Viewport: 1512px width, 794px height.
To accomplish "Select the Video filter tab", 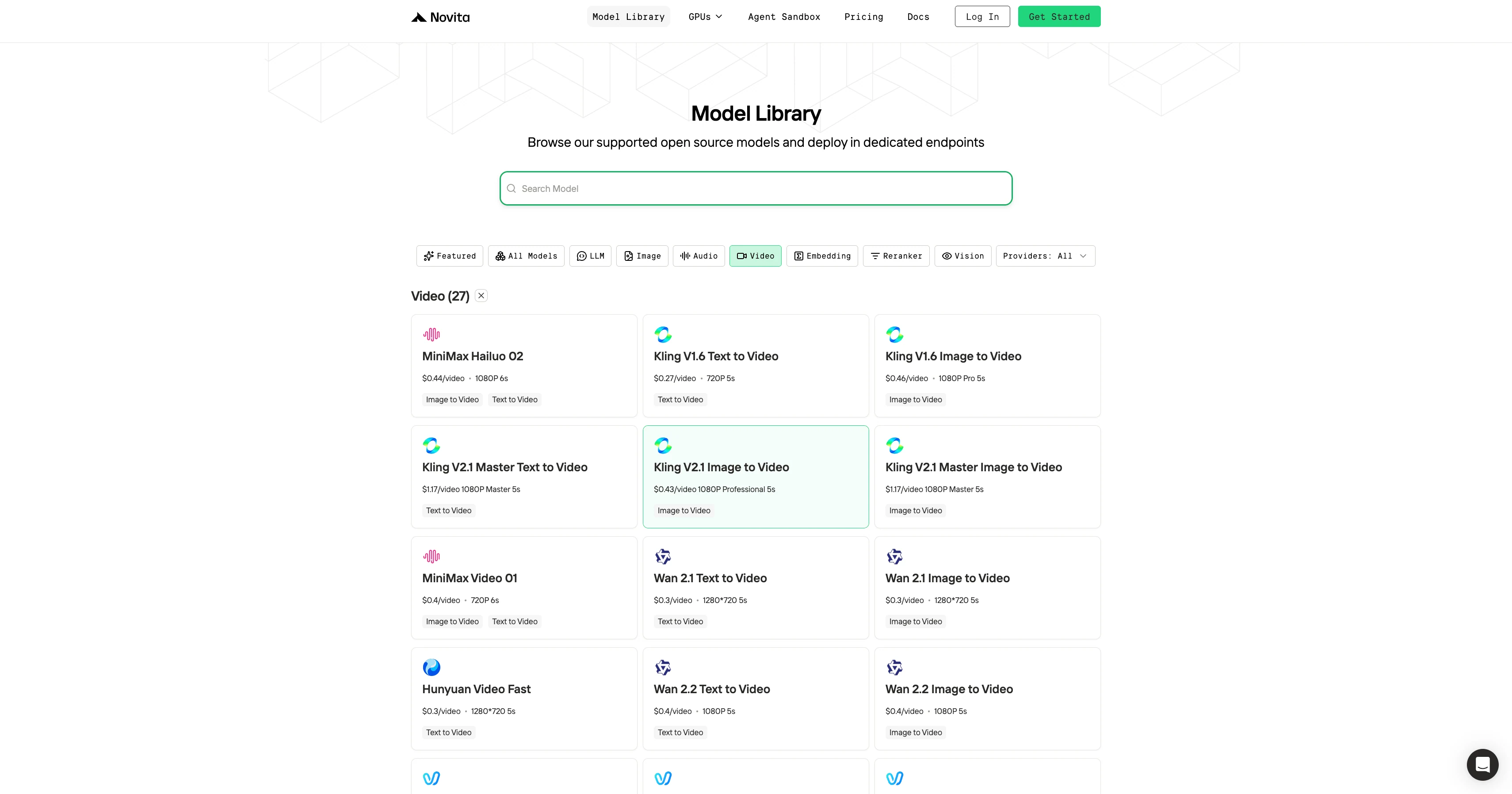I will tap(756, 256).
